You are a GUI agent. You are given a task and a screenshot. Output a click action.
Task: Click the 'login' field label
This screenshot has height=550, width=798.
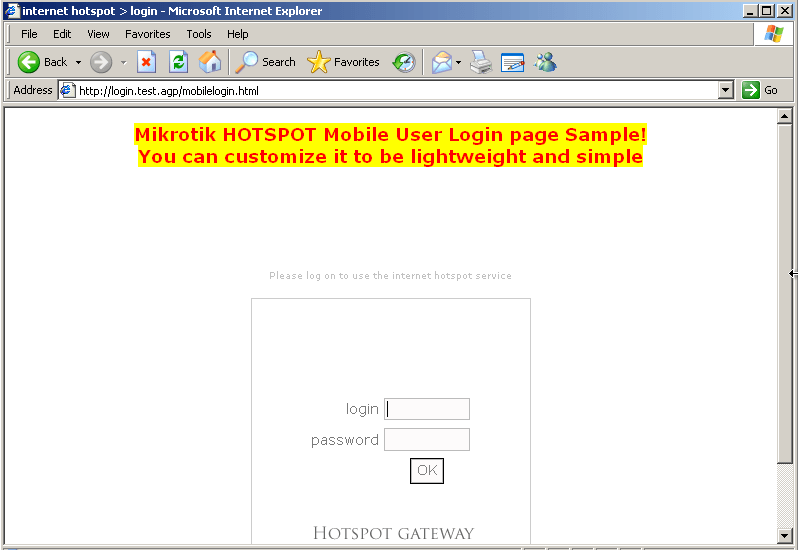[362, 409]
